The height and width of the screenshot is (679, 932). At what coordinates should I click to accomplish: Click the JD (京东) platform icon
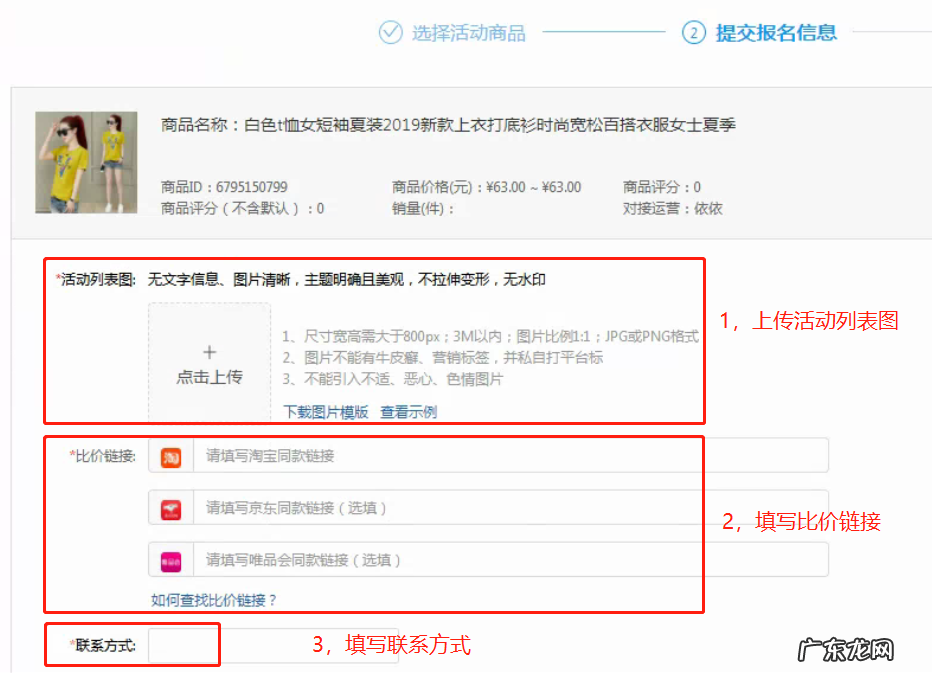point(170,508)
